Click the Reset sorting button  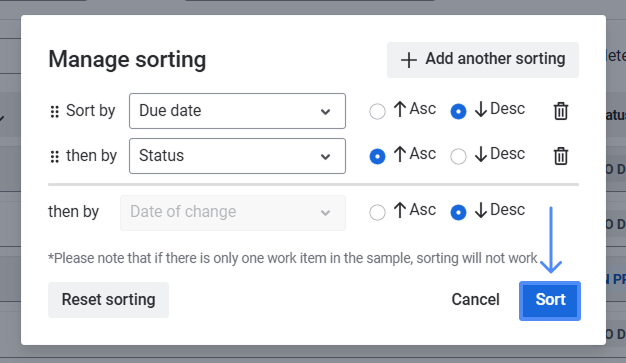108,300
